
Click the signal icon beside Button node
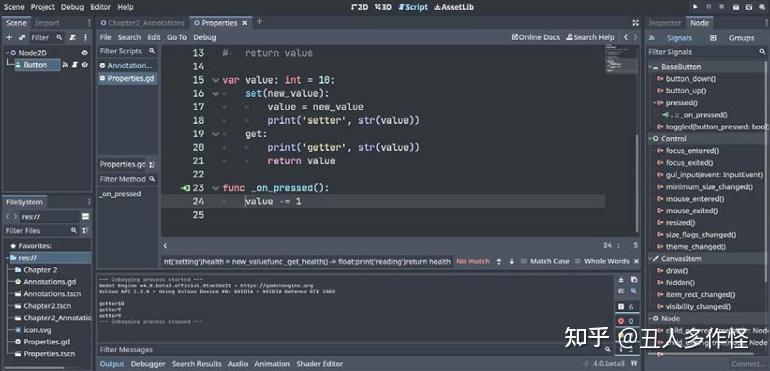click(x=65, y=65)
